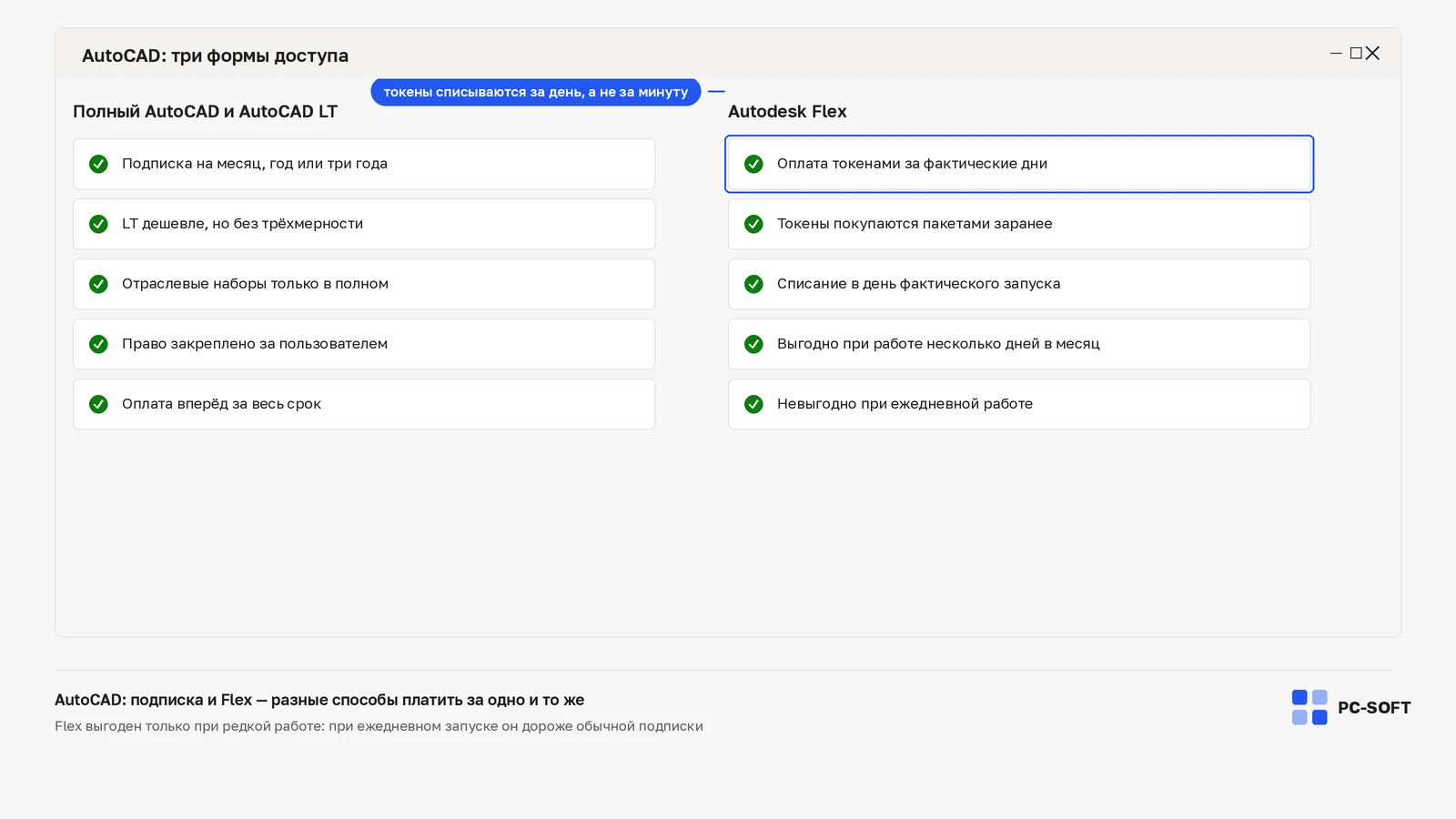Click the text 'Токены покупаются пакетами заранее'
1456x819 pixels.
click(915, 224)
